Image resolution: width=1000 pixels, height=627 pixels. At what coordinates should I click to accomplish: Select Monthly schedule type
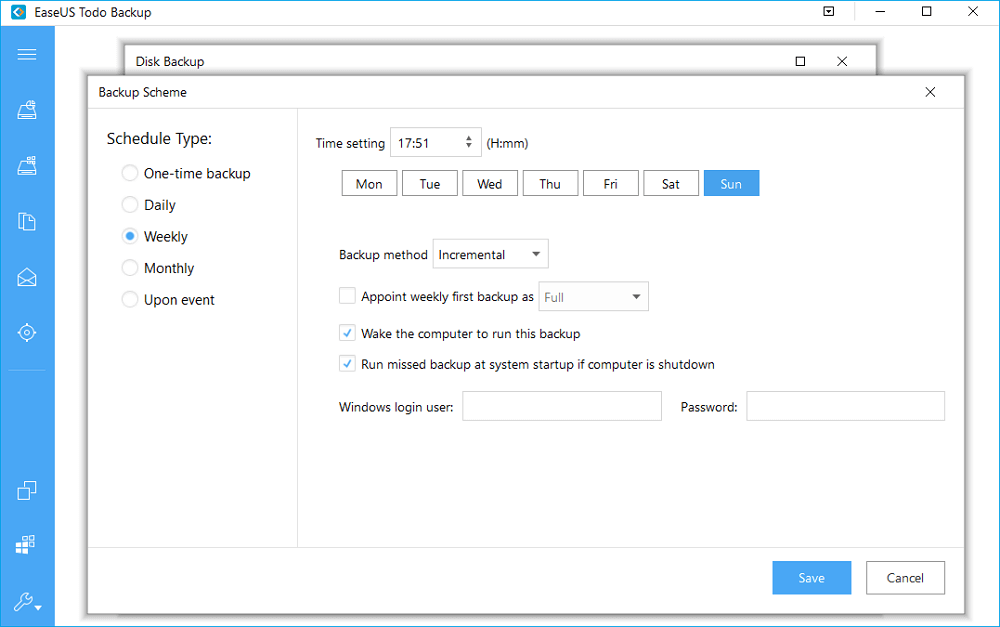coord(158,268)
